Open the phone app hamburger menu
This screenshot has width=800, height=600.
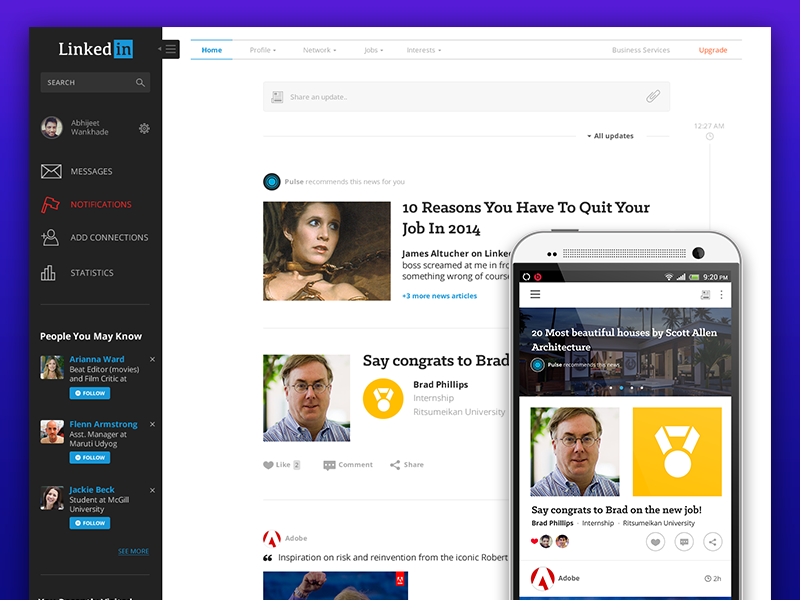click(535, 294)
